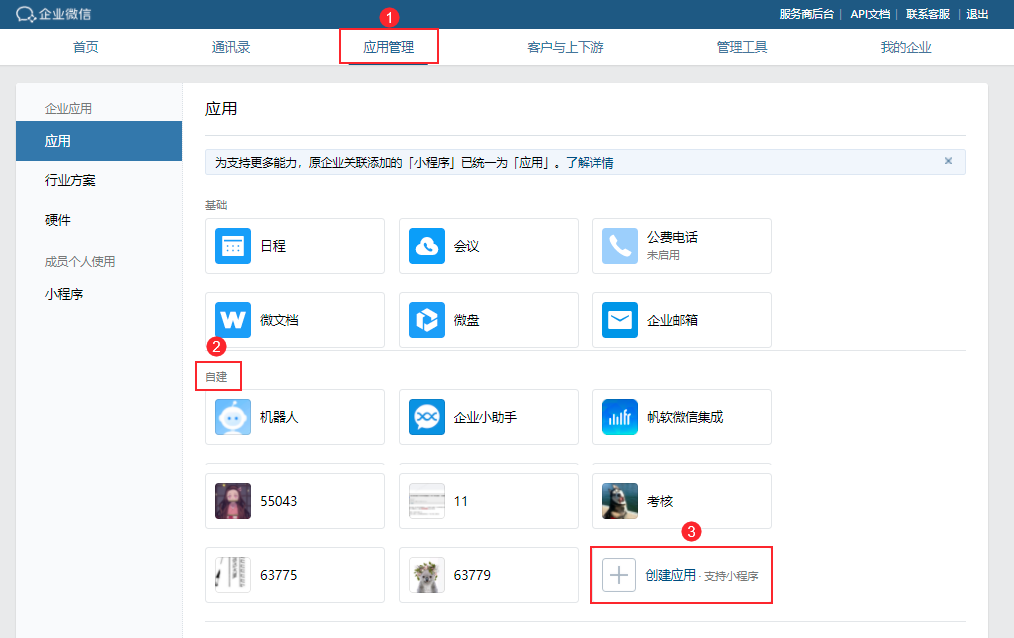Open the 帆软微信集成 chart icon
The width and height of the screenshot is (1014, 638).
point(620,417)
